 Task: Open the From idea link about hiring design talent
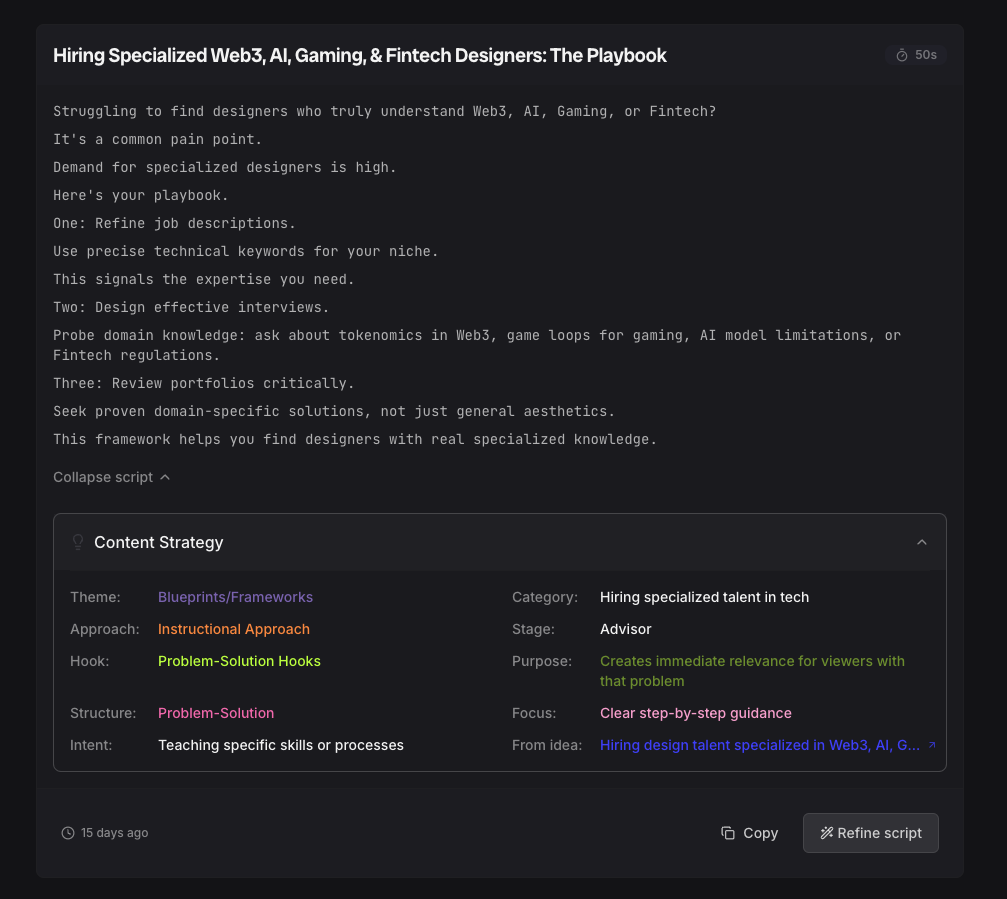760,746
